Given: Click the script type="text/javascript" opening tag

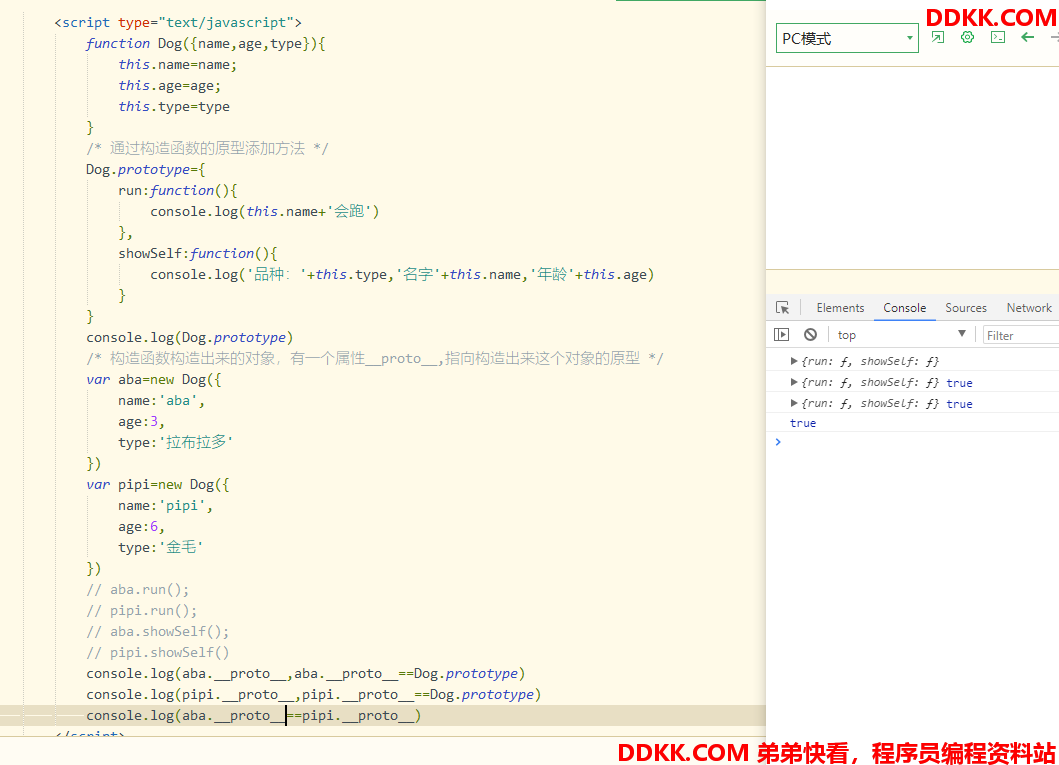Looking at the screenshot, I should pos(178,22).
